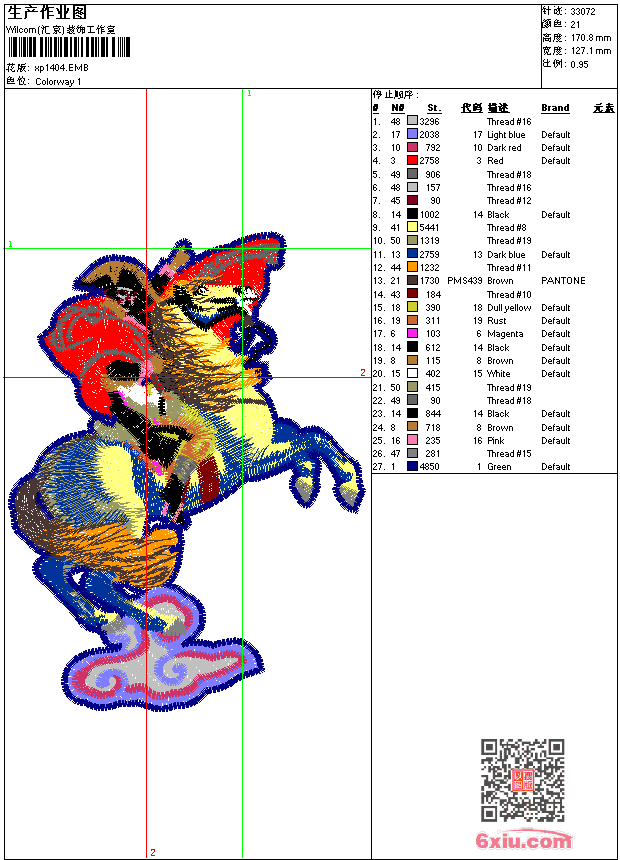Select the height value 170.8 mm
This screenshot has height=860, width=620.
[x=591, y=38]
